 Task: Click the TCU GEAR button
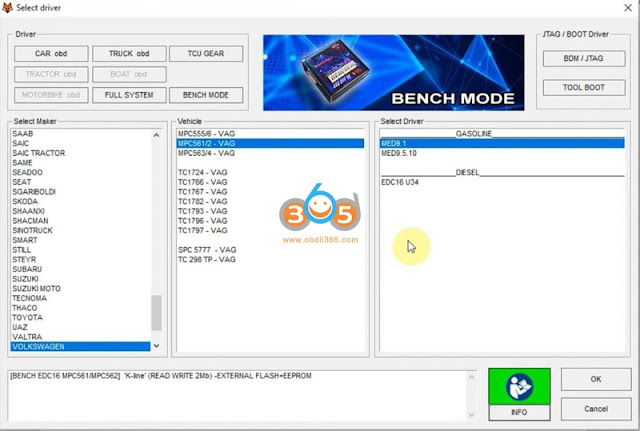[206, 53]
